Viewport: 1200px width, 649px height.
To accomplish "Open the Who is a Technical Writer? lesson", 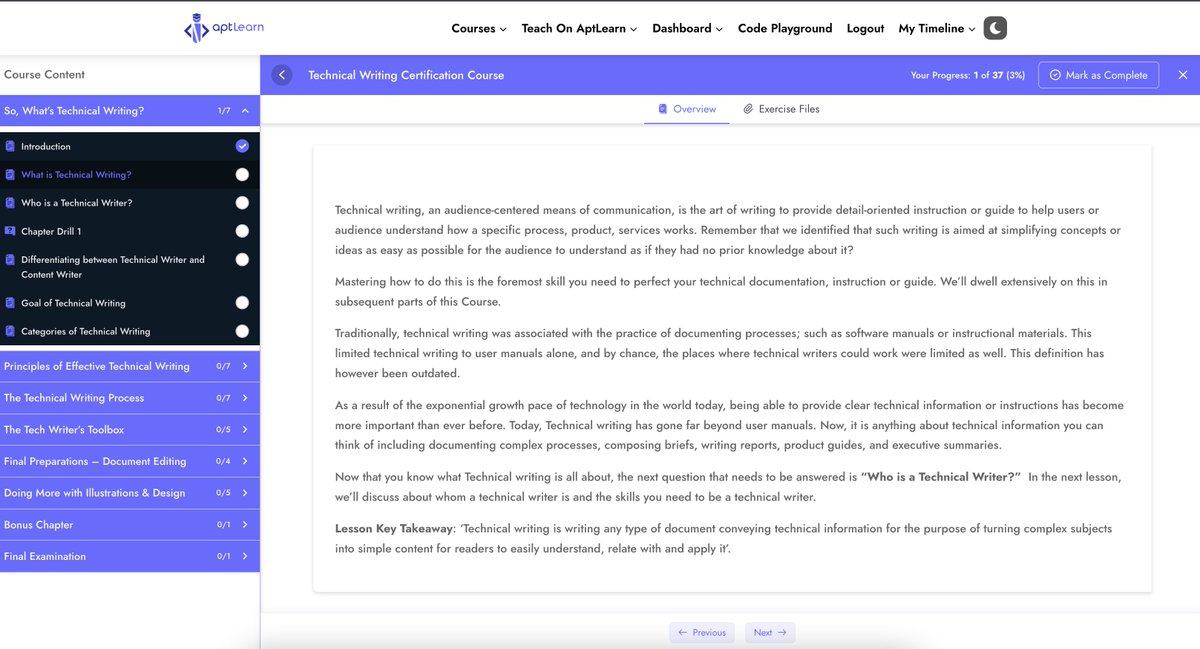I will 77,203.
